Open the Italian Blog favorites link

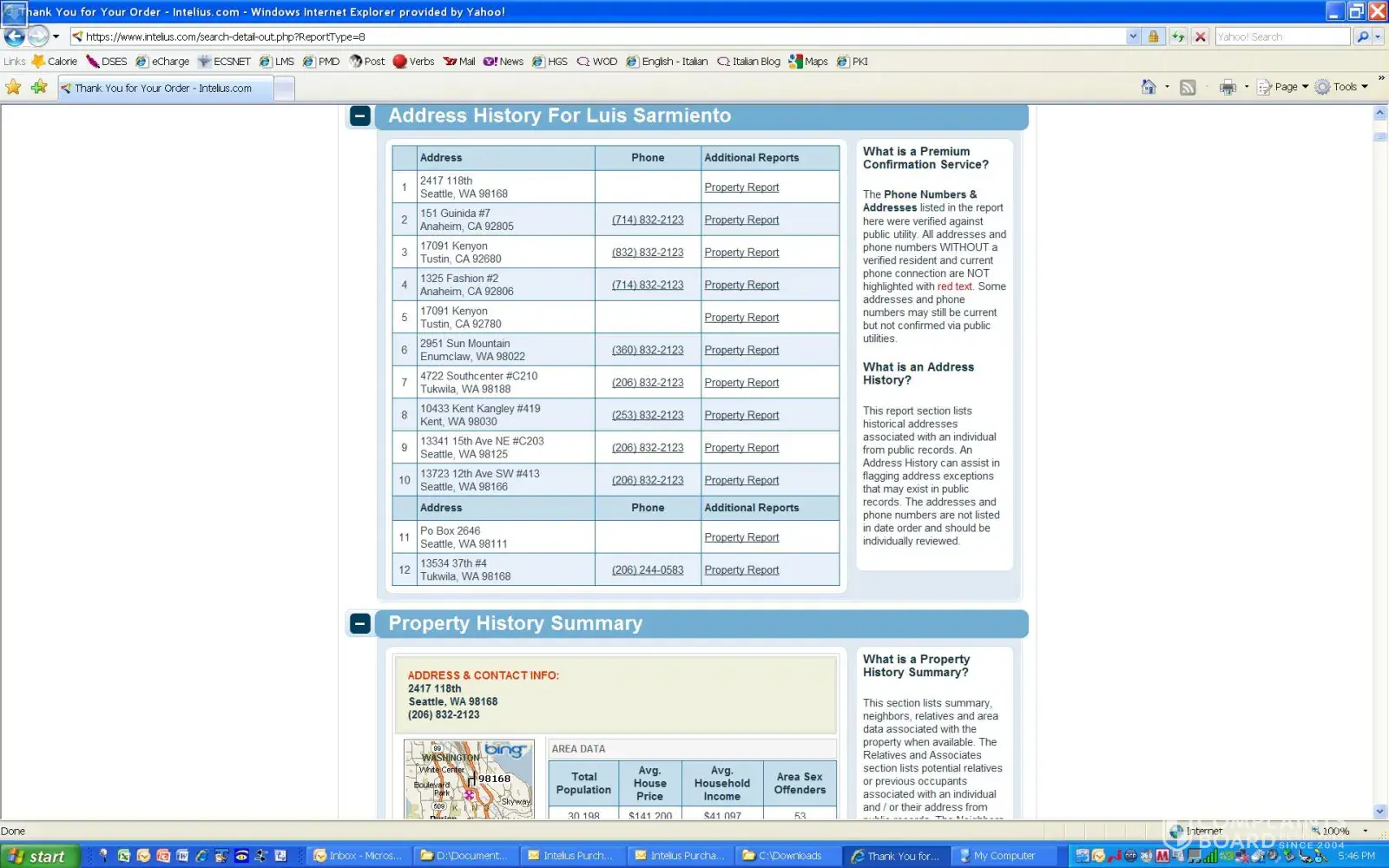[749, 62]
